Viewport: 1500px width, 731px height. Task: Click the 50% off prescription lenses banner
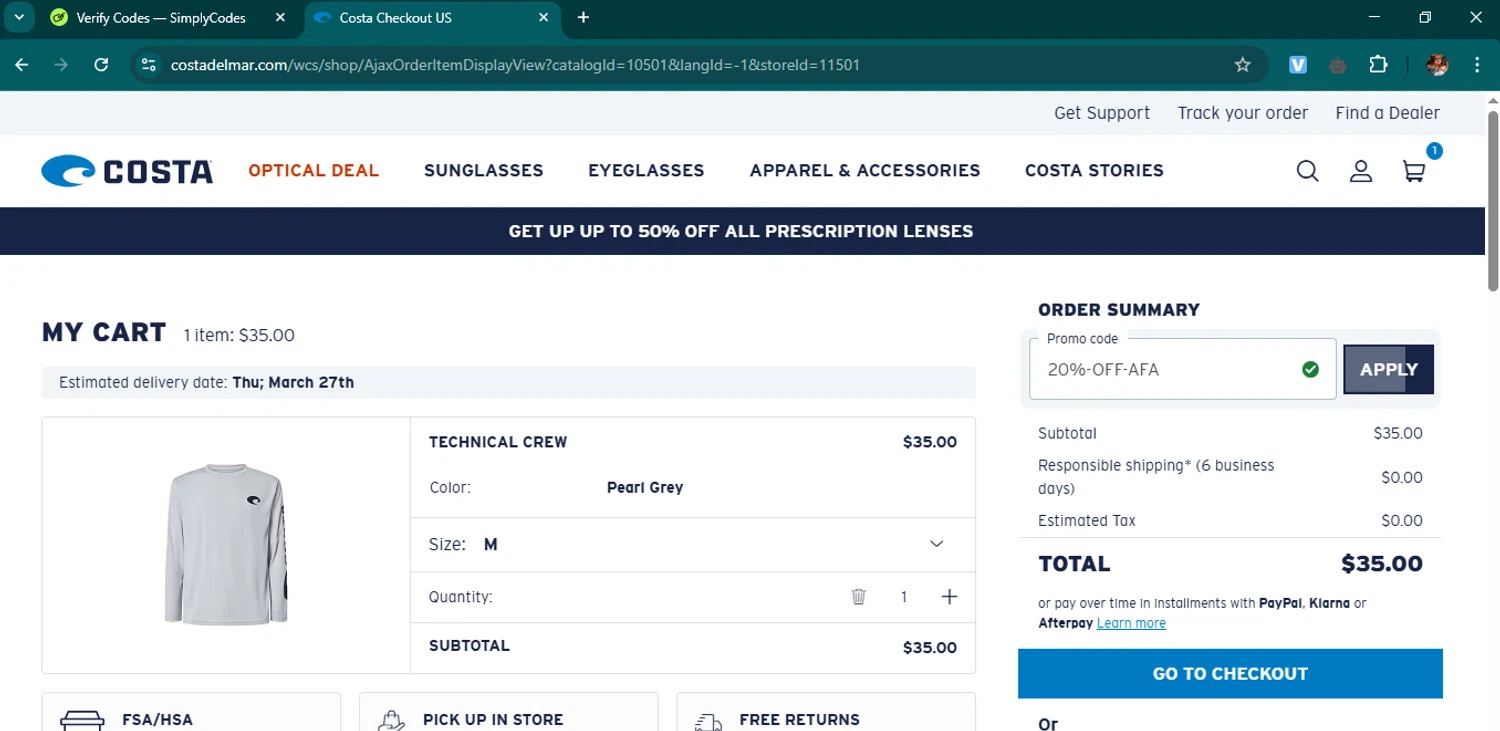[x=742, y=231]
